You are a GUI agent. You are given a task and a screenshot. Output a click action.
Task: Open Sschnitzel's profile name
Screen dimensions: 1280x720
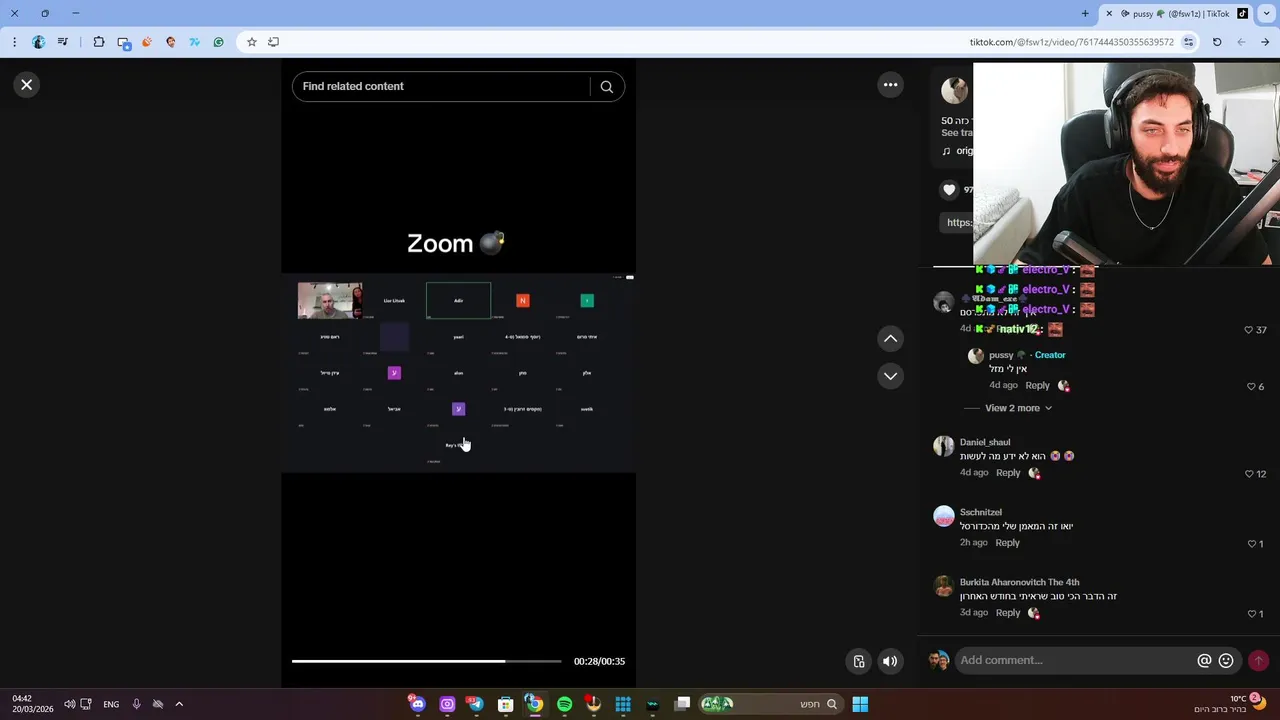click(981, 512)
